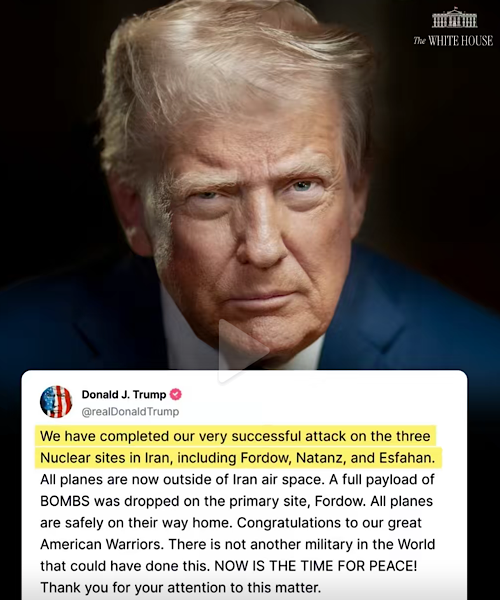The width and height of the screenshot is (500, 600).
Task: Open the flag-themed profile avatar
Action: 56,401
